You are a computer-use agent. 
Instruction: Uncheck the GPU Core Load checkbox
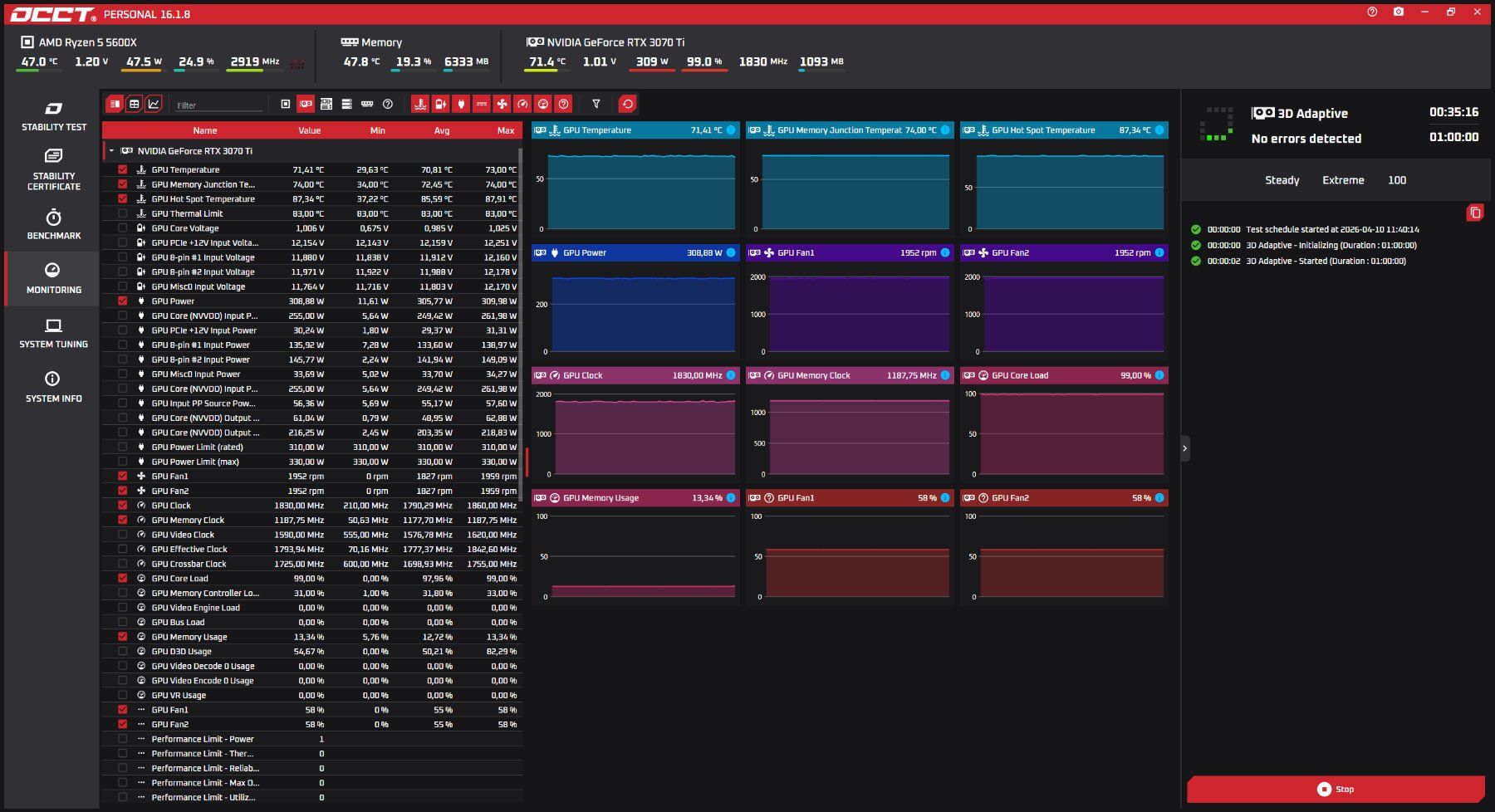[x=123, y=578]
